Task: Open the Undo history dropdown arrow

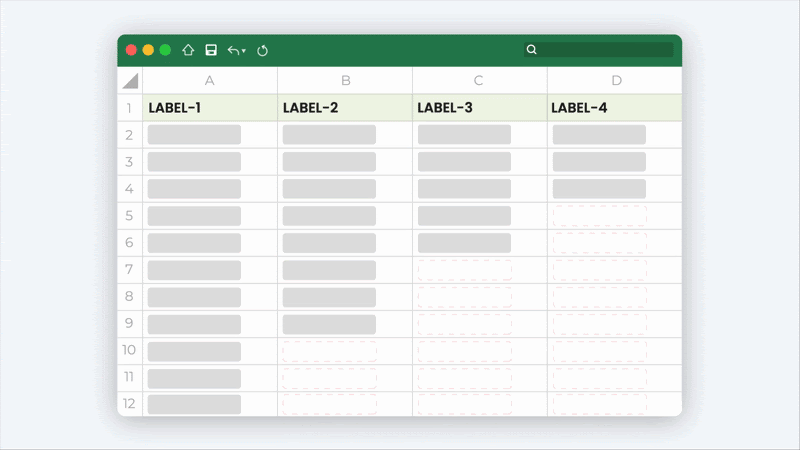Action: point(243,51)
